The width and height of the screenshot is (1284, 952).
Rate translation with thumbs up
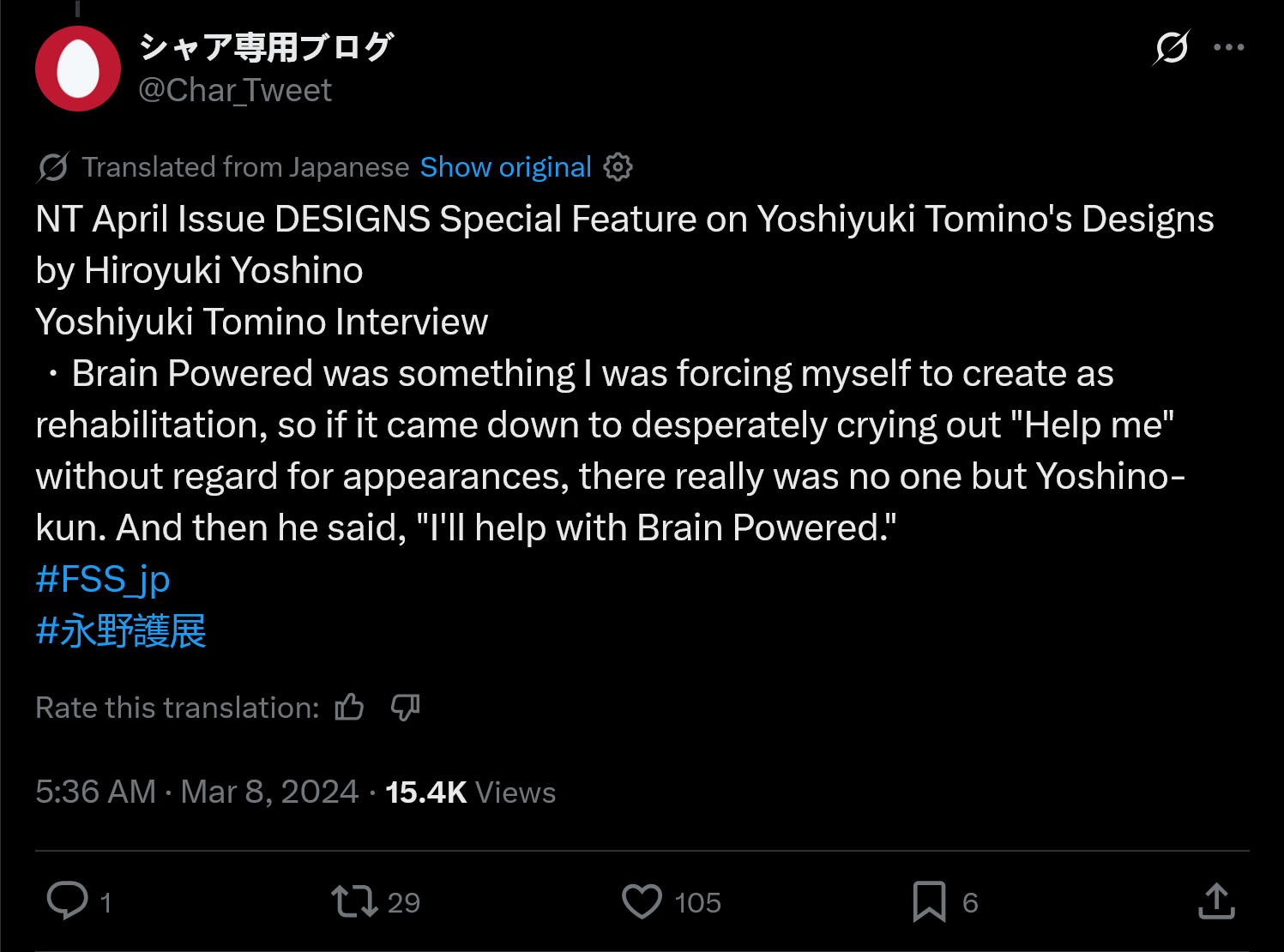tap(349, 708)
